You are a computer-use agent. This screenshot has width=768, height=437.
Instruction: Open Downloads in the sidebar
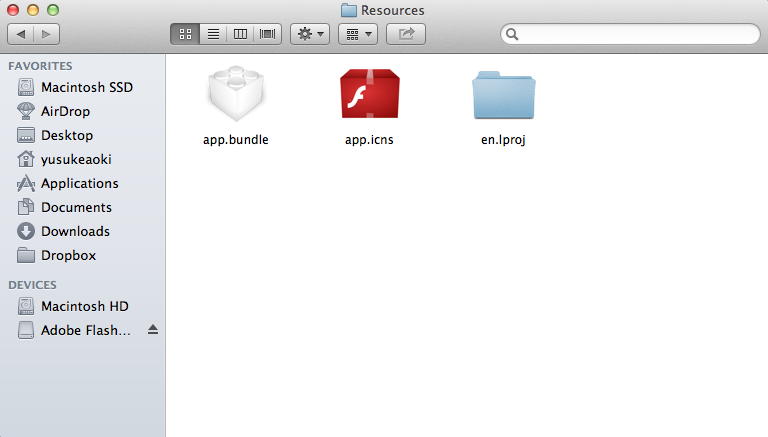pos(82,231)
